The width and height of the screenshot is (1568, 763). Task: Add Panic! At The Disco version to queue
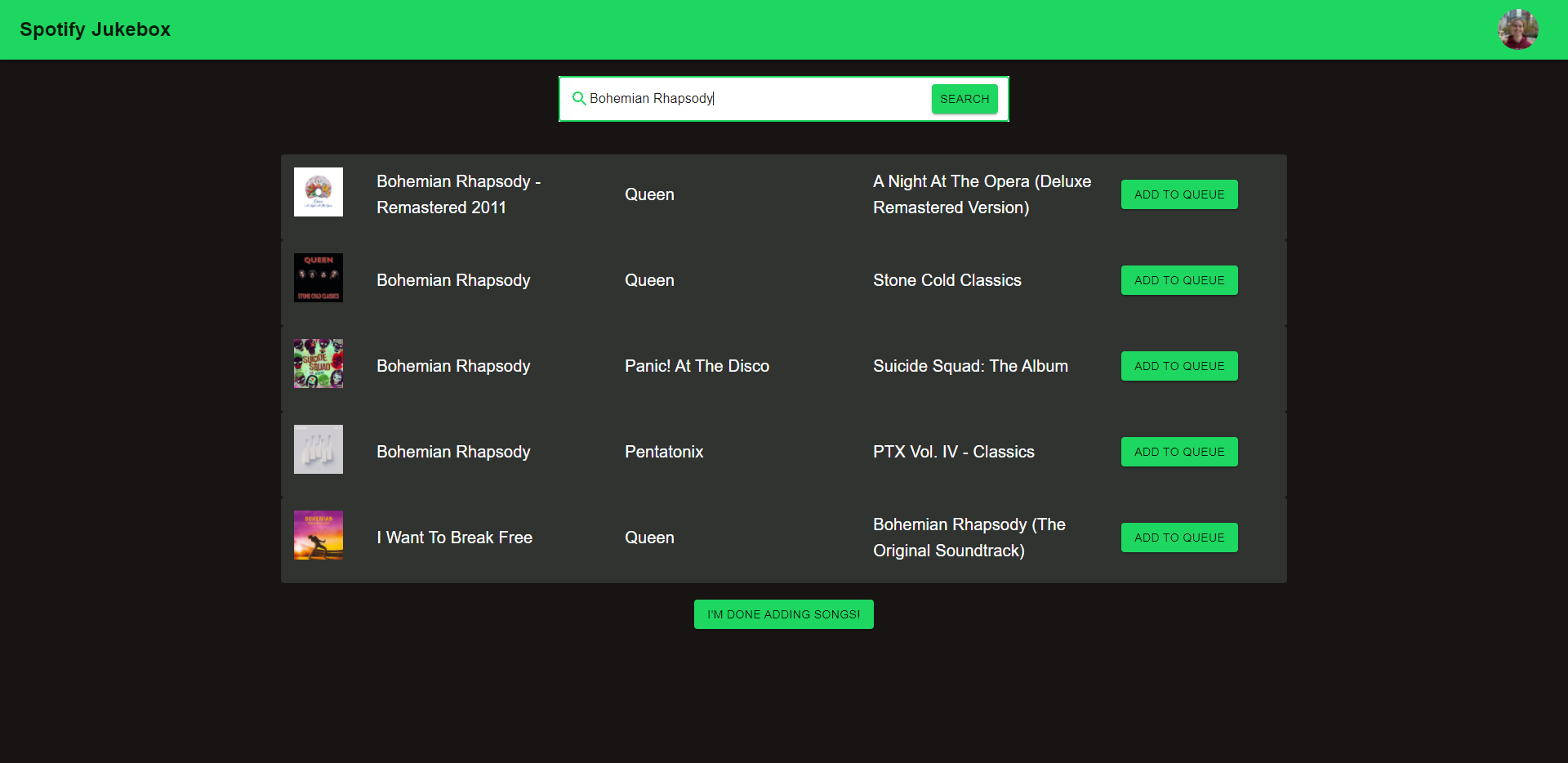1178,365
